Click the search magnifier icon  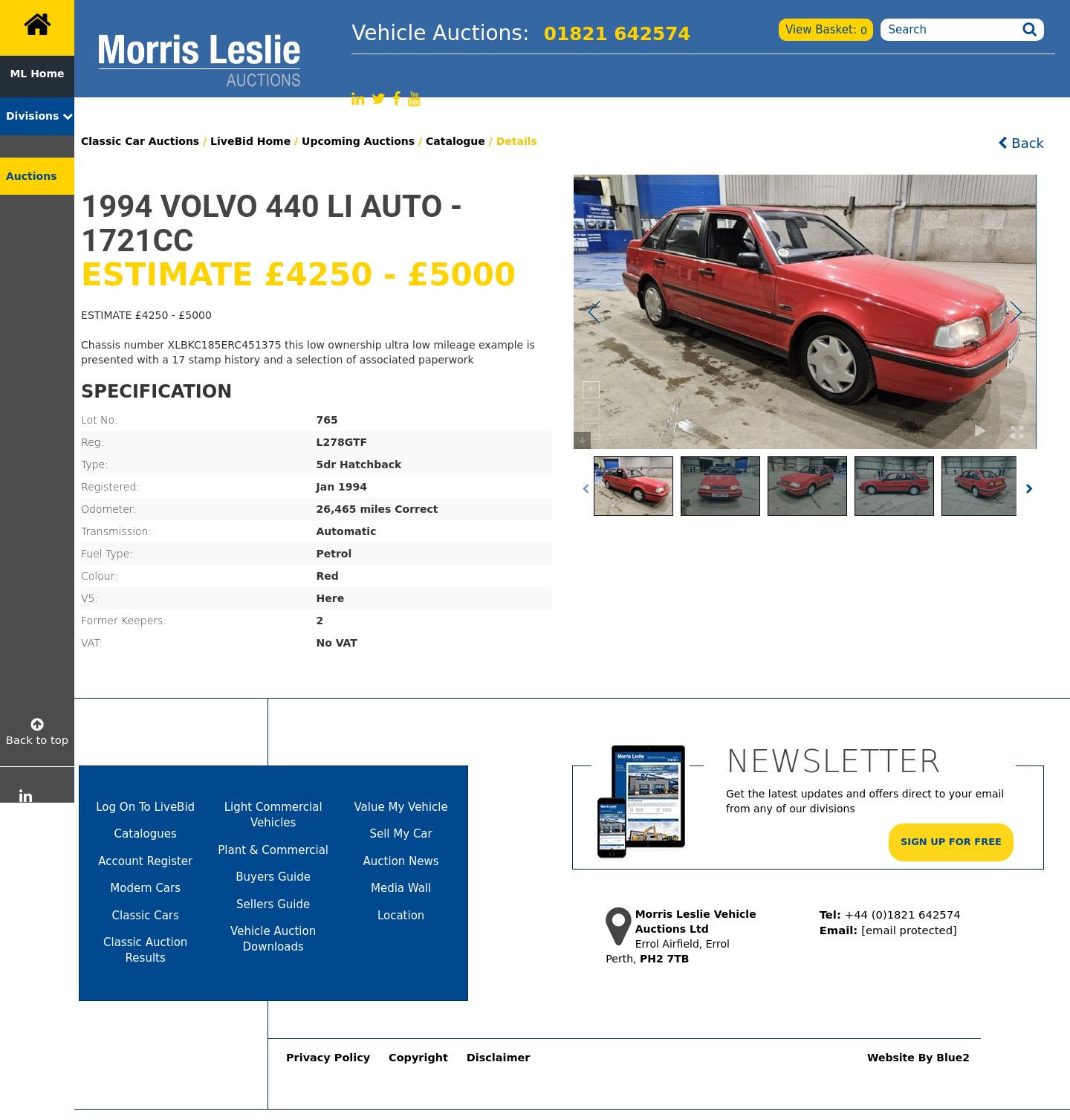[x=1029, y=30]
